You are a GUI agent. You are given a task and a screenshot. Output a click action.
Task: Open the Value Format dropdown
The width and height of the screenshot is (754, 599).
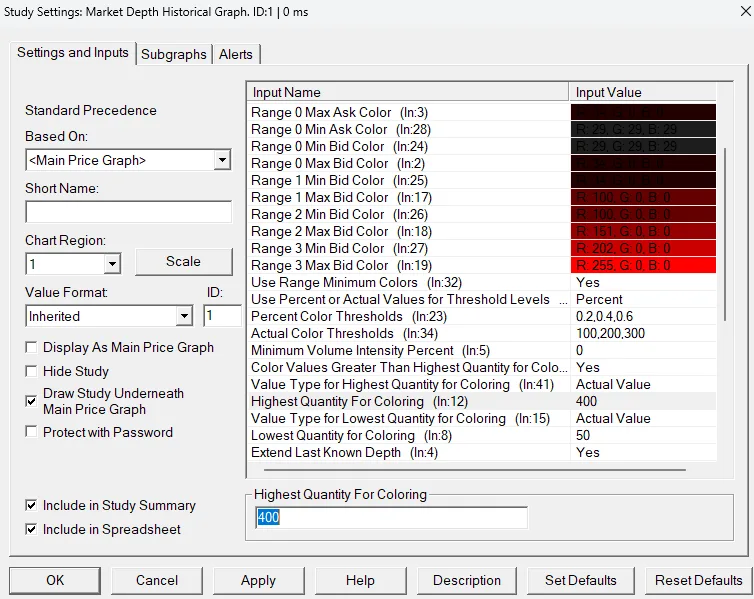pos(184,316)
